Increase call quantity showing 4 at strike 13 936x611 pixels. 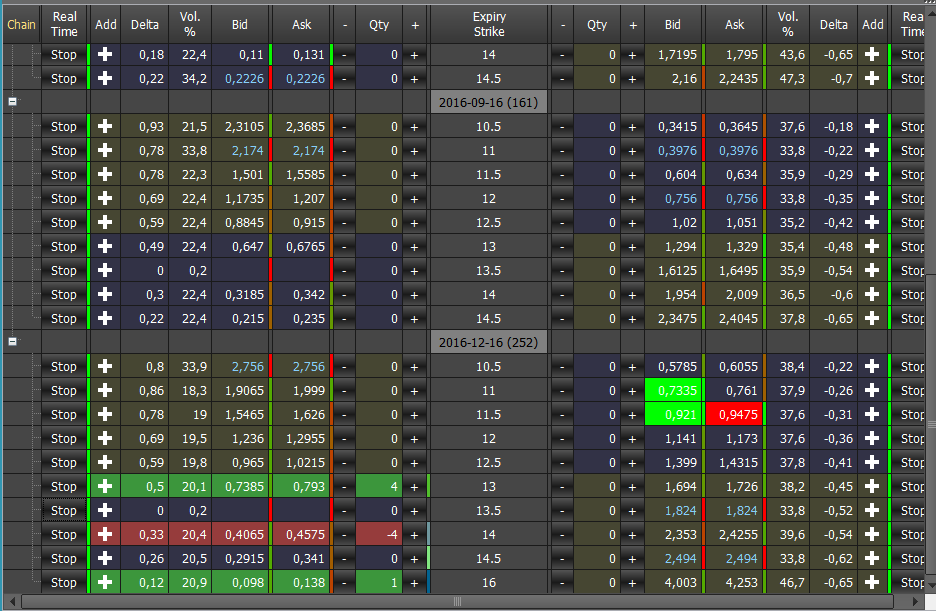(x=414, y=487)
